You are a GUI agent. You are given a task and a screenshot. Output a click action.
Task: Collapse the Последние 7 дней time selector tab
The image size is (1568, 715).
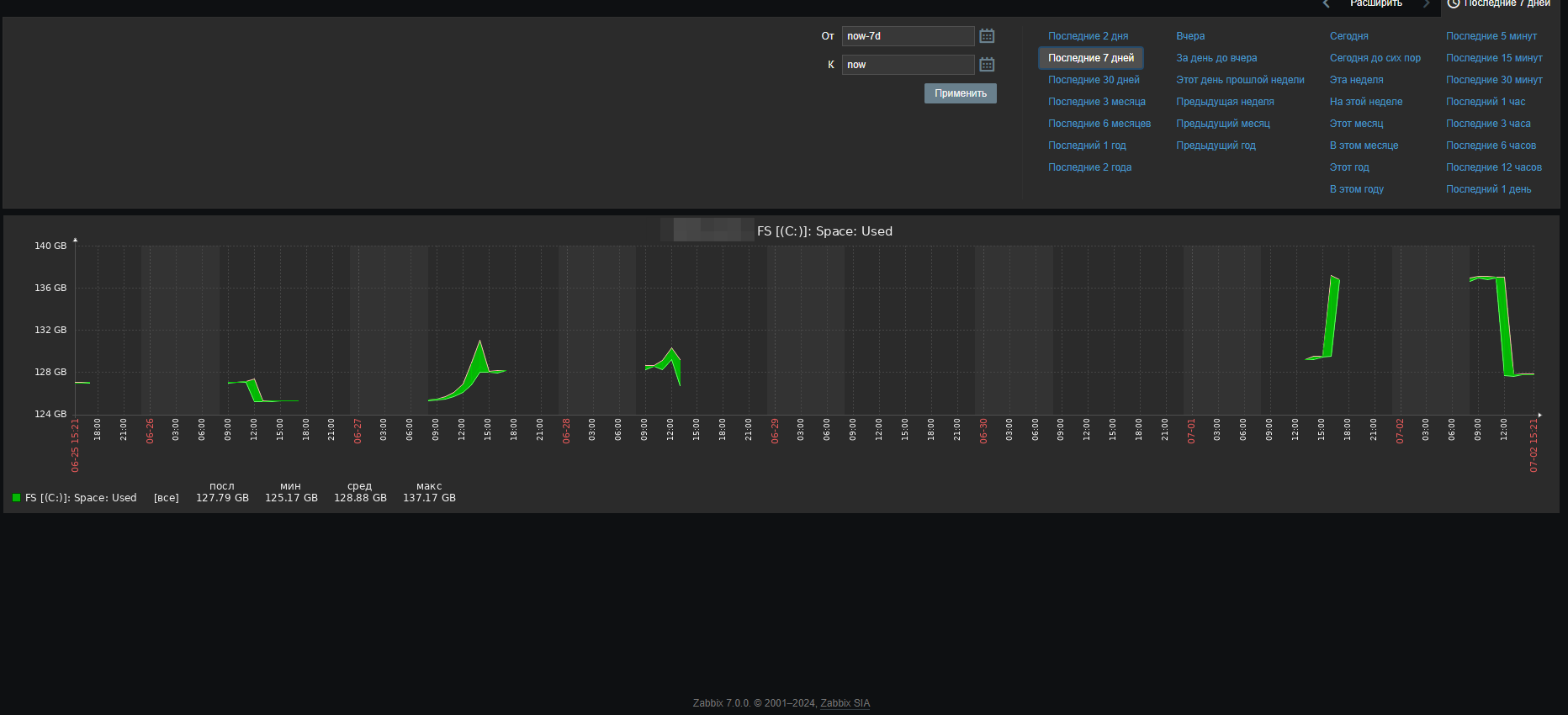click(x=1500, y=4)
